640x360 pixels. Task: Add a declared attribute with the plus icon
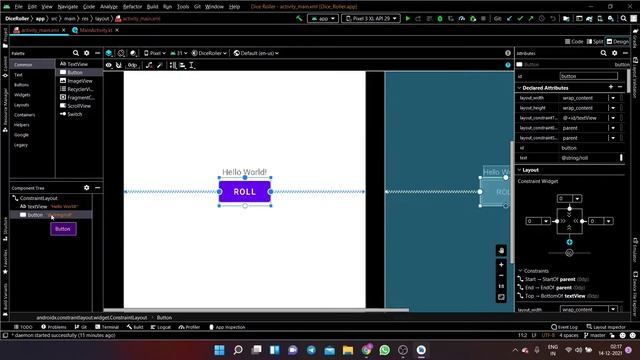click(611, 87)
